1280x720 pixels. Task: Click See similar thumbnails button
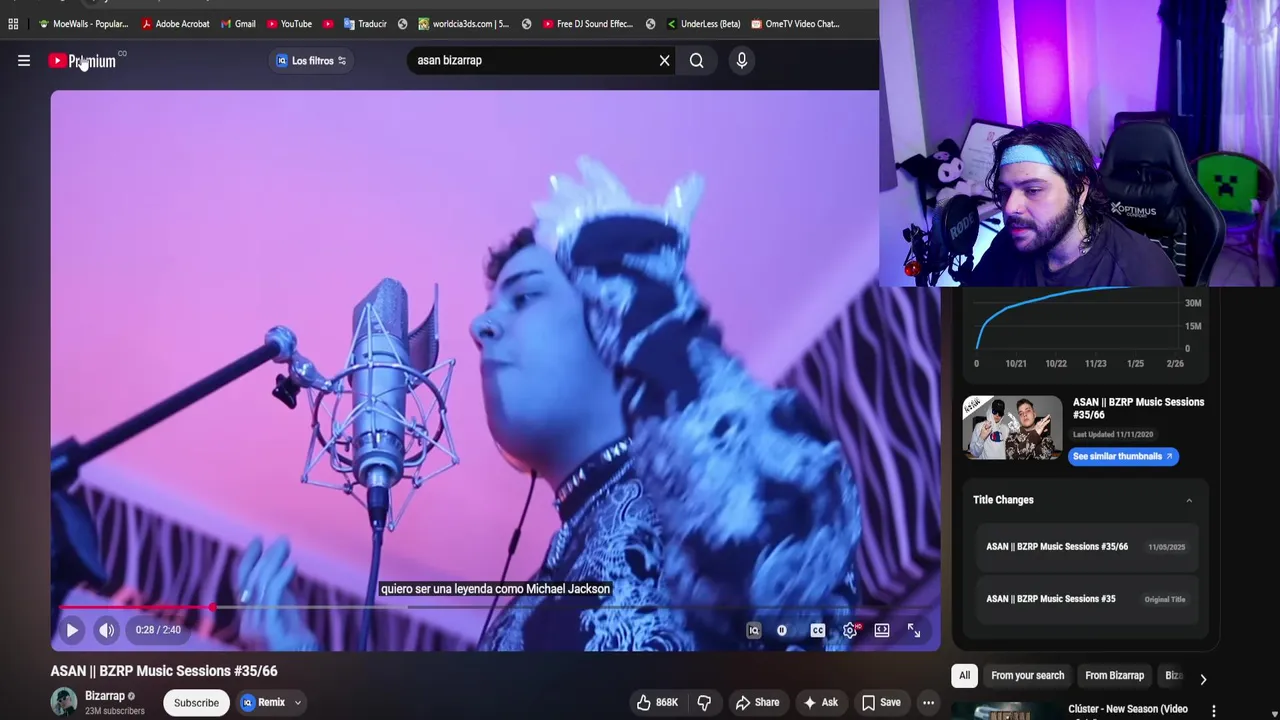pos(1123,456)
